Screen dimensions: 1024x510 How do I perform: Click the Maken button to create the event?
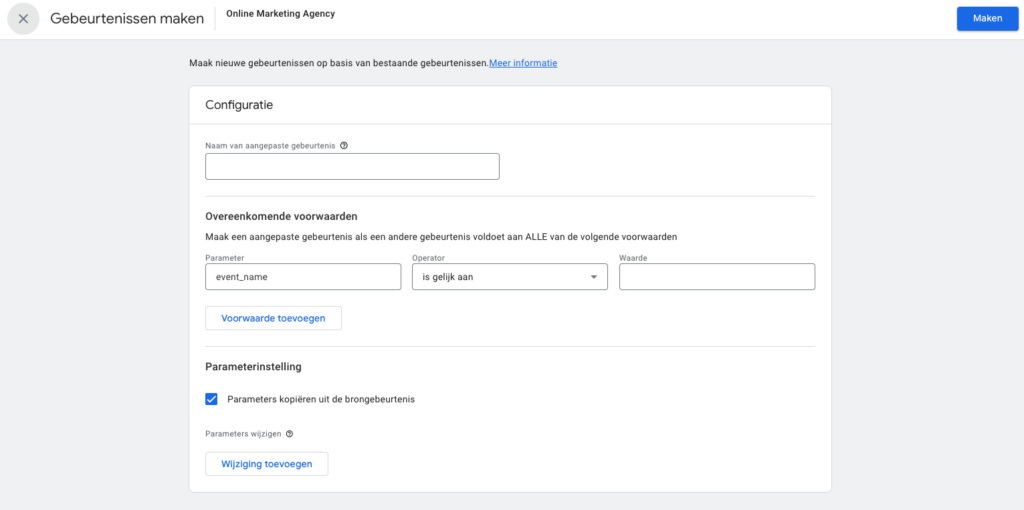coord(987,18)
